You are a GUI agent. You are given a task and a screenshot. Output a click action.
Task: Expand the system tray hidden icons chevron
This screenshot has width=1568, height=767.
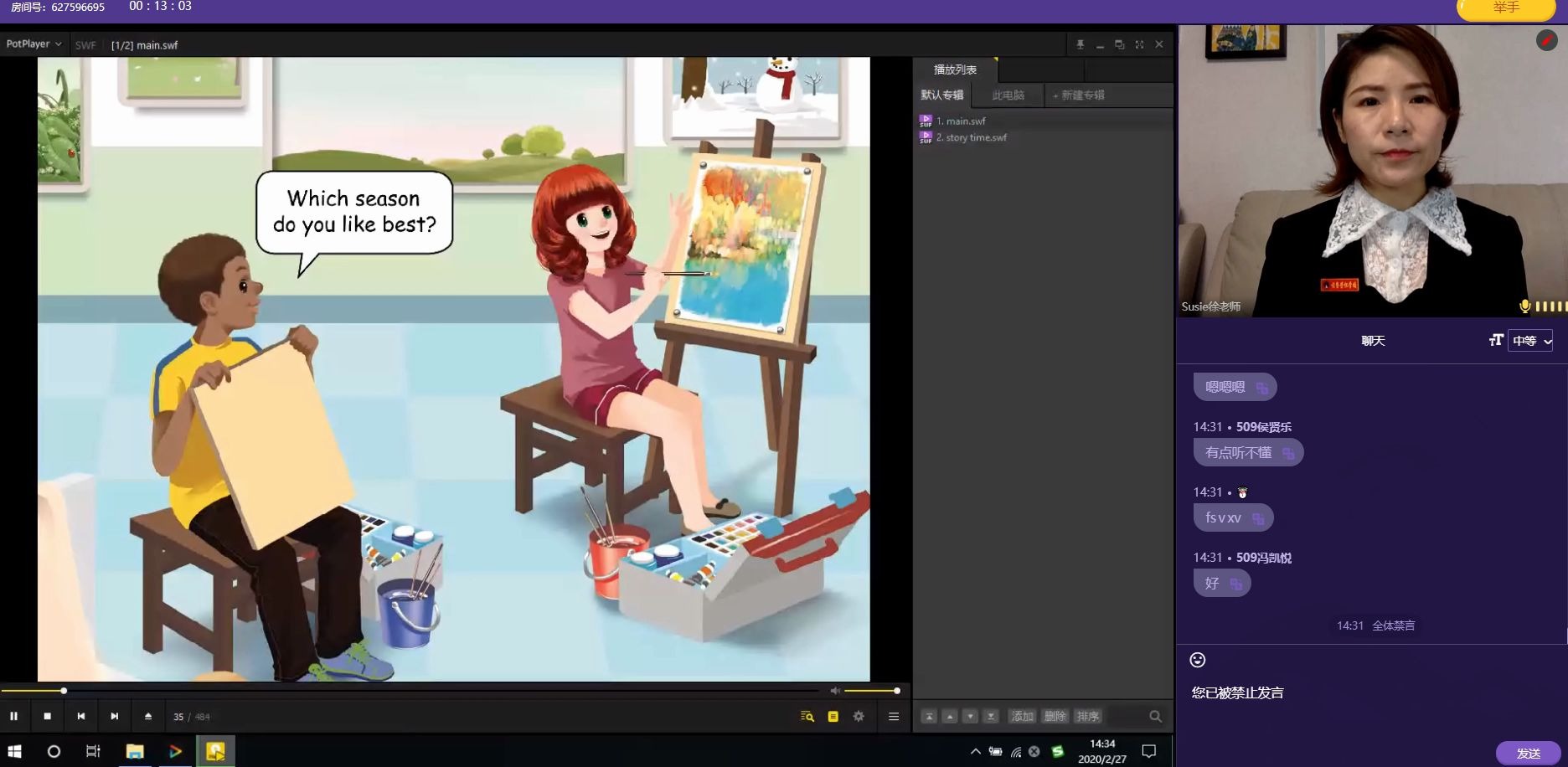975,751
